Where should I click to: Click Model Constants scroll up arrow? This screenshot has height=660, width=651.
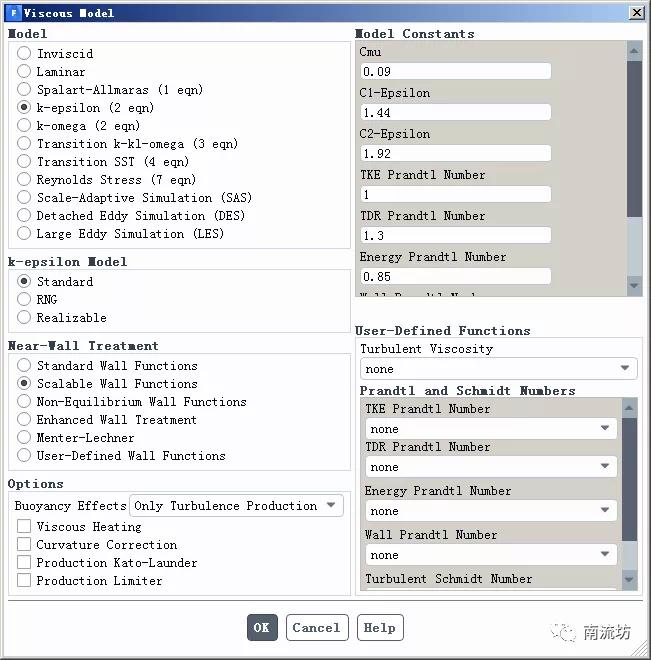(634, 51)
